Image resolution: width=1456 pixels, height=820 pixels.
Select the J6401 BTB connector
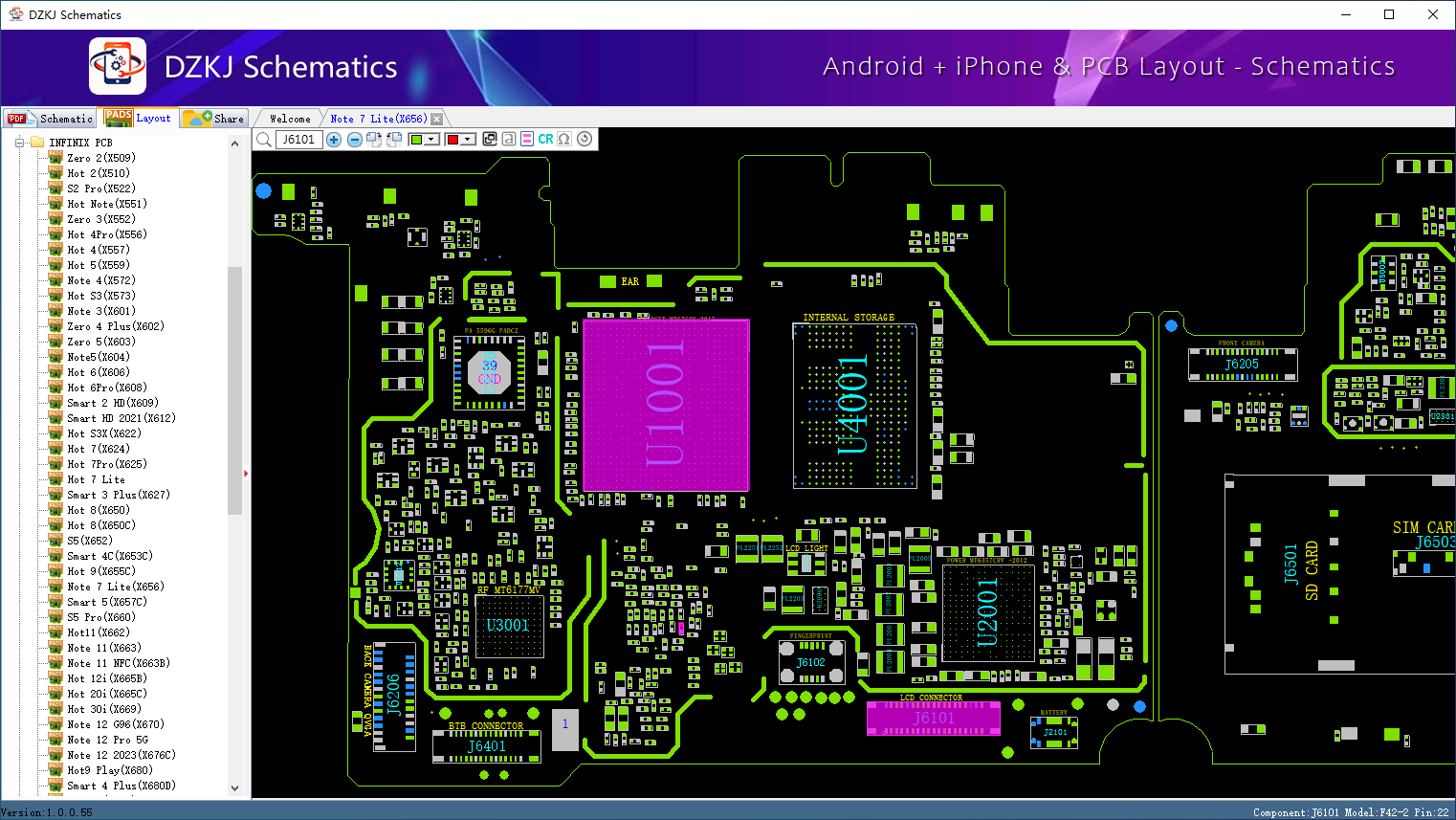pos(487,746)
